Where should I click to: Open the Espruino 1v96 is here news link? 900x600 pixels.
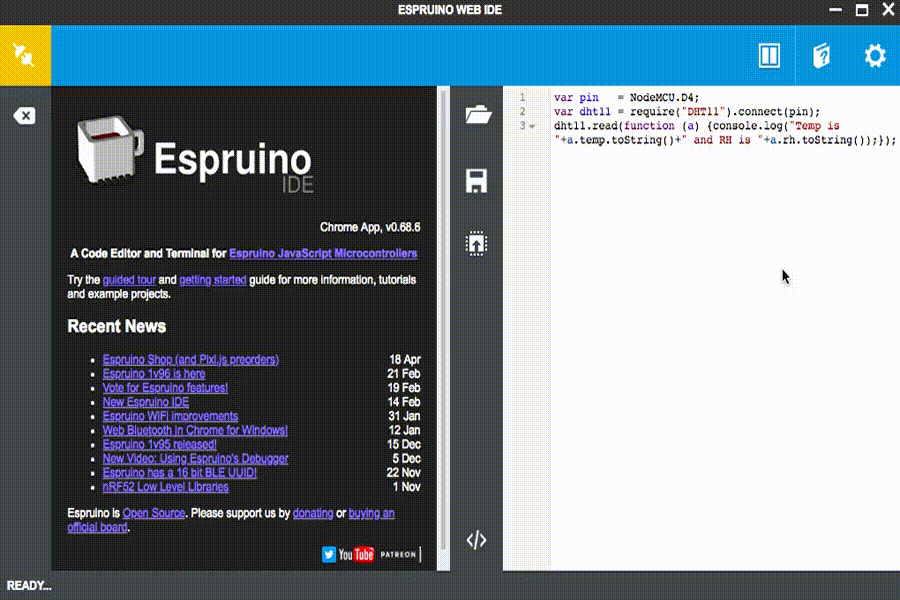coord(154,374)
